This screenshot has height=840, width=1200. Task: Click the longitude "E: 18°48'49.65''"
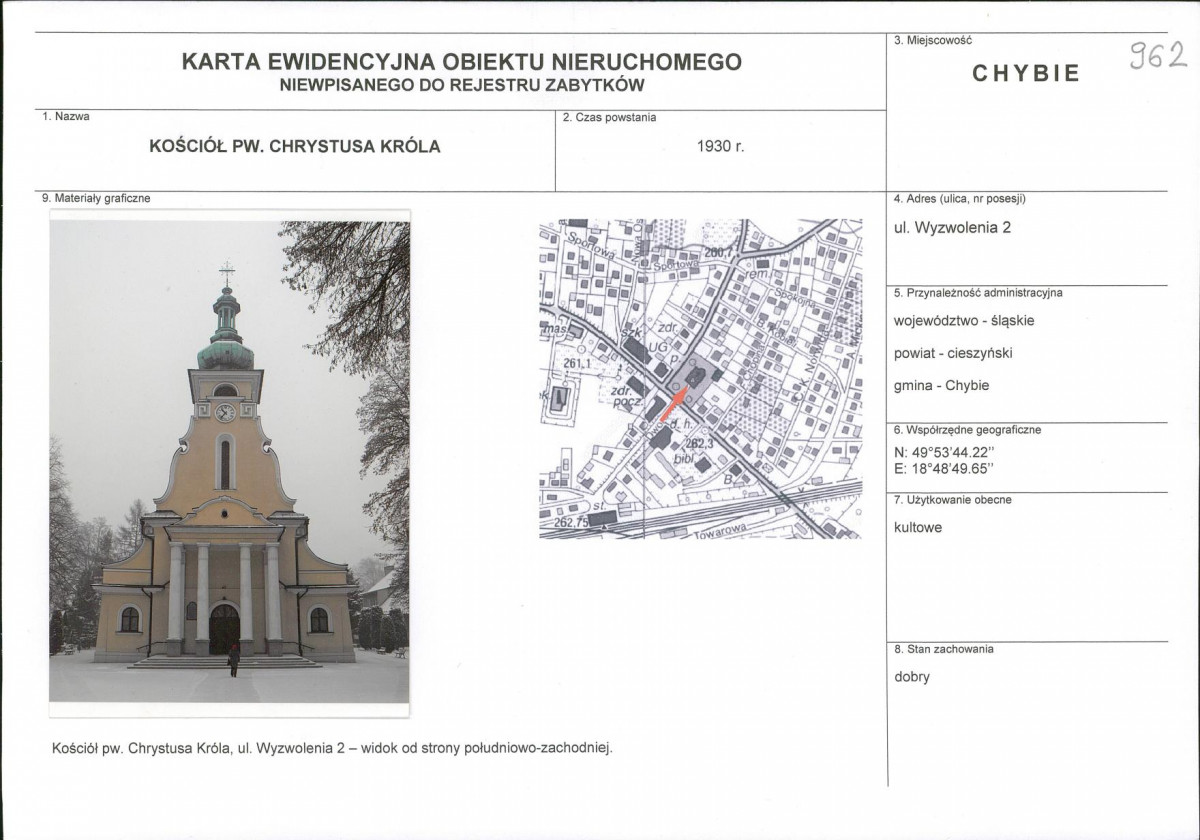point(945,467)
